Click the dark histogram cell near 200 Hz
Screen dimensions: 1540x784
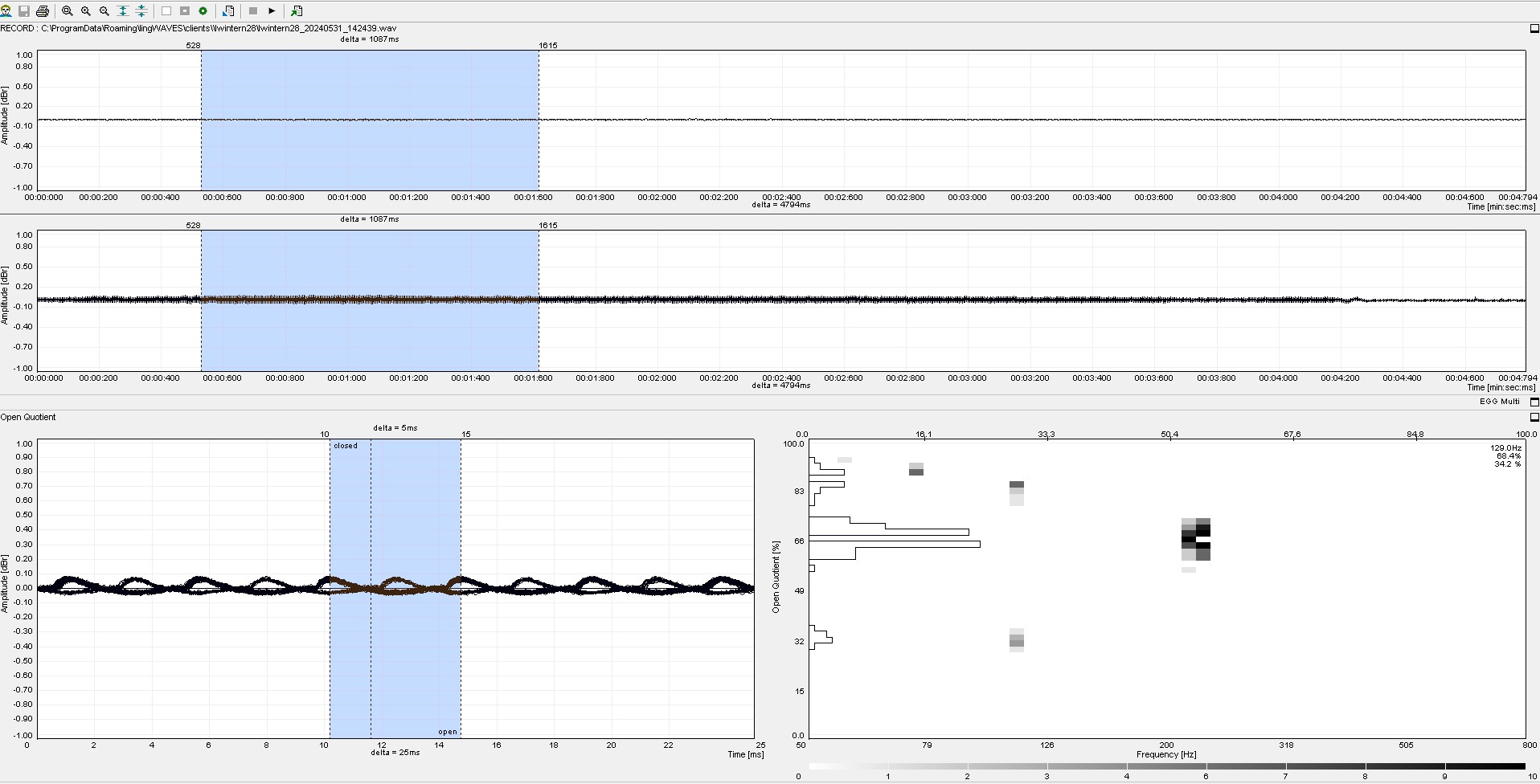pos(1196,540)
